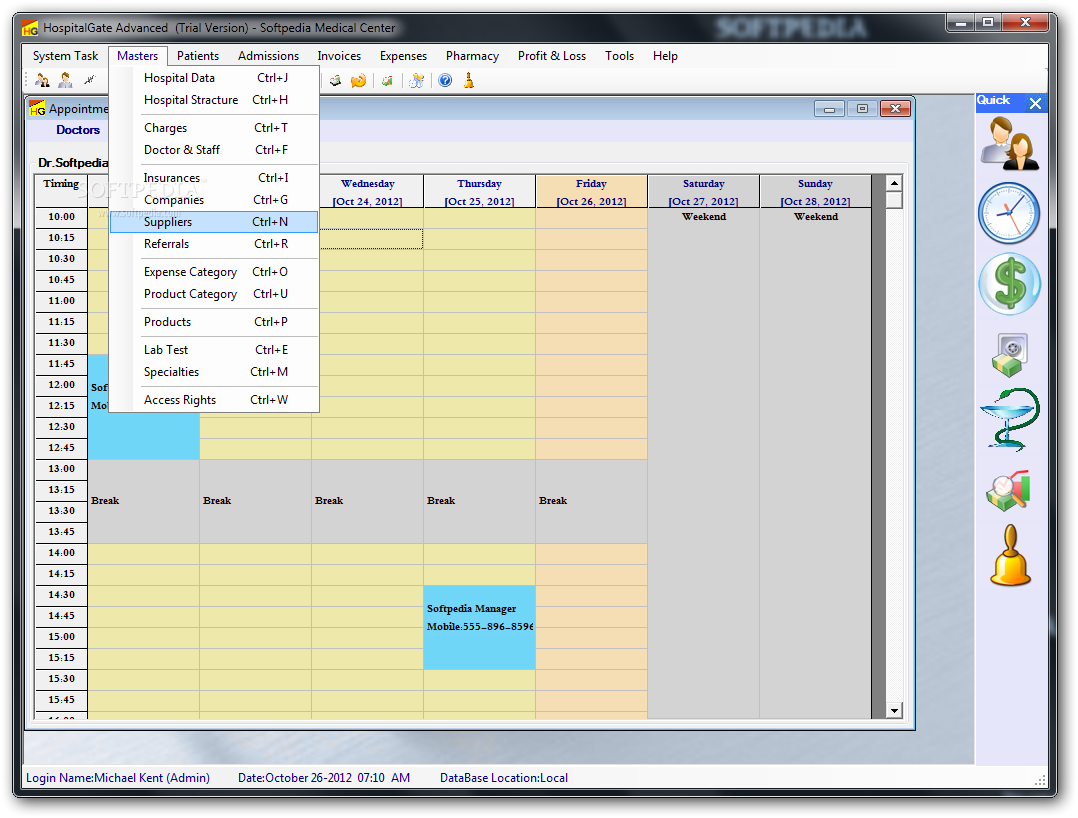Select Specialties in the menu
This screenshot has height=818, width=1078.
click(x=214, y=372)
